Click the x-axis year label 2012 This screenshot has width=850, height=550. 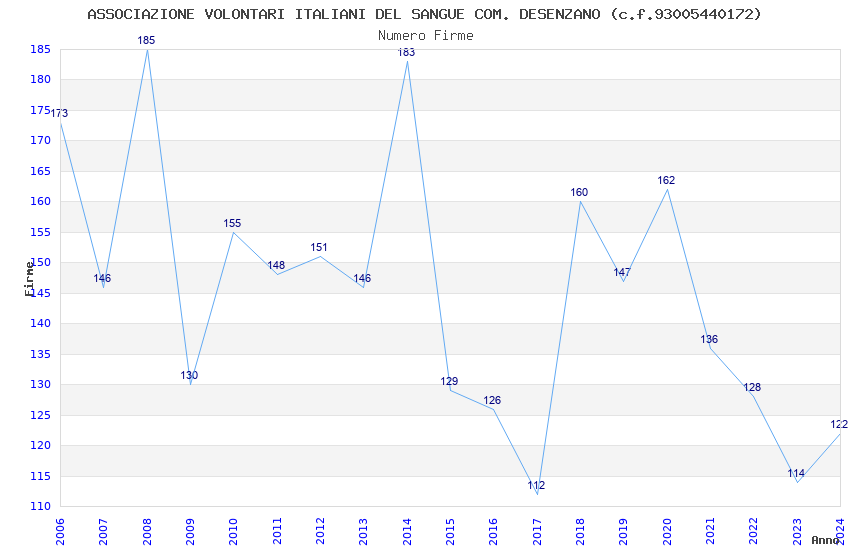[x=320, y=531]
